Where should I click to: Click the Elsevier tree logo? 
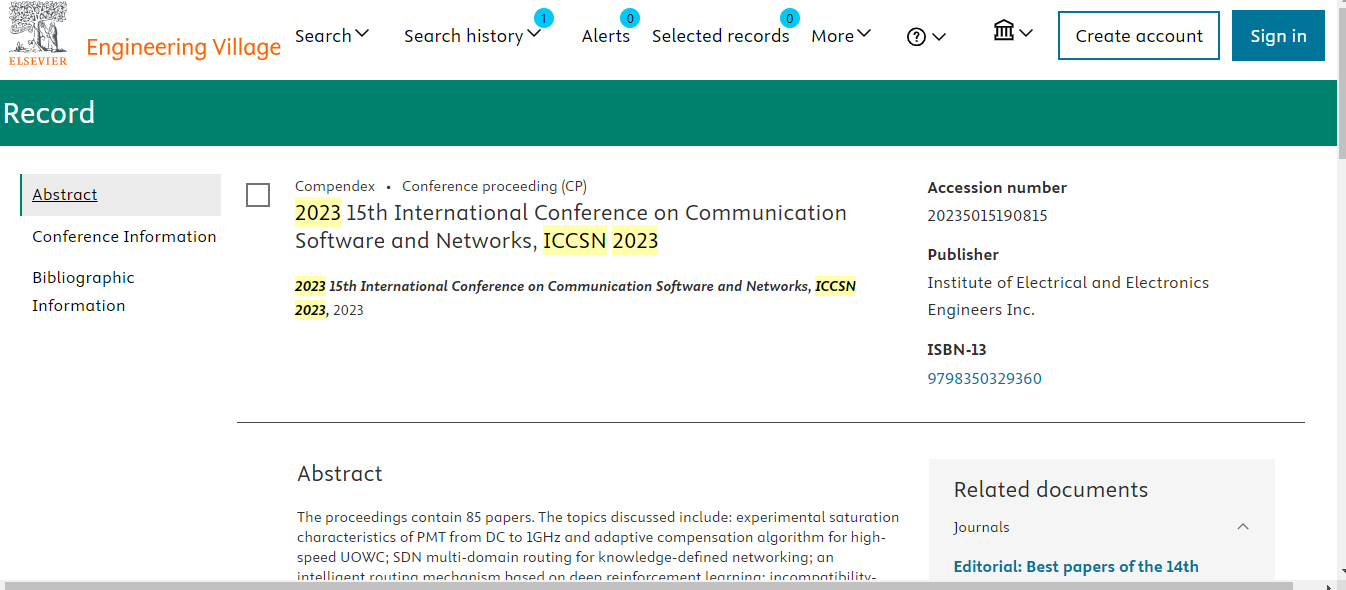coord(38,34)
